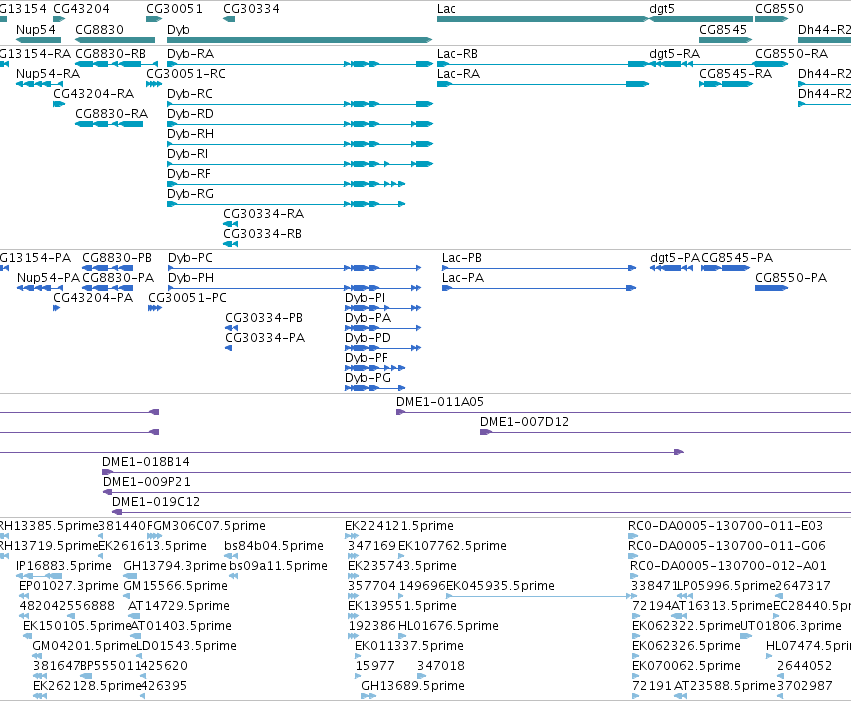Select protein Dyb-PA
This screenshot has height=701, width=851.
click(368, 318)
